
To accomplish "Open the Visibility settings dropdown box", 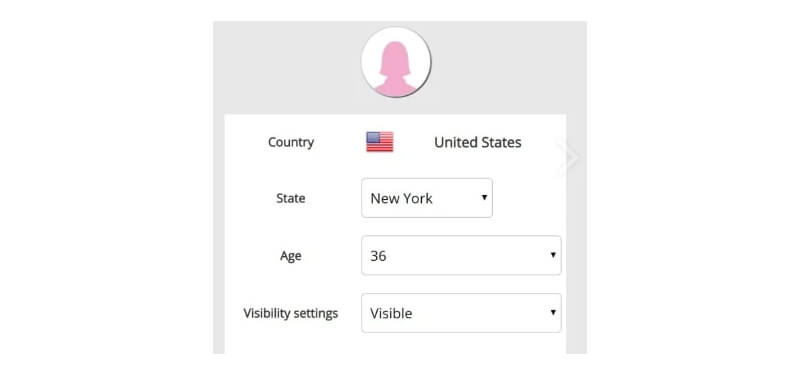I will [x=461, y=313].
